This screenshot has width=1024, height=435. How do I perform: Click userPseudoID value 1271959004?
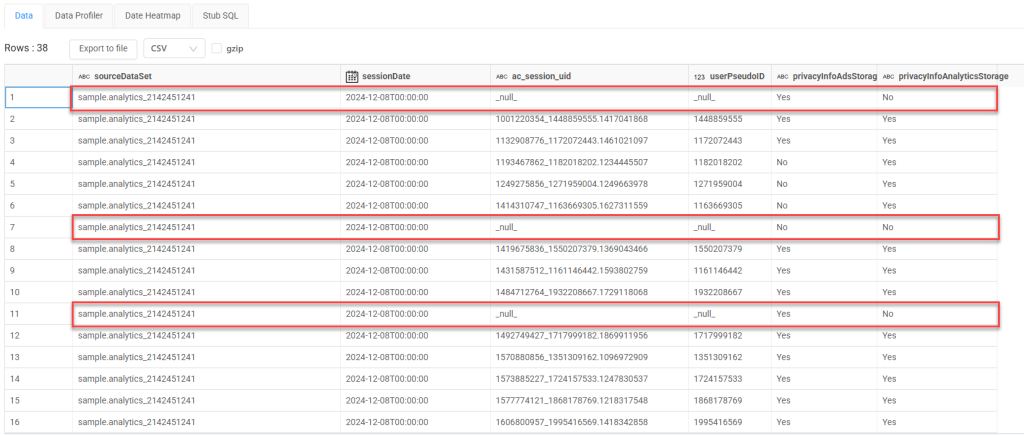click(x=729, y=184)
